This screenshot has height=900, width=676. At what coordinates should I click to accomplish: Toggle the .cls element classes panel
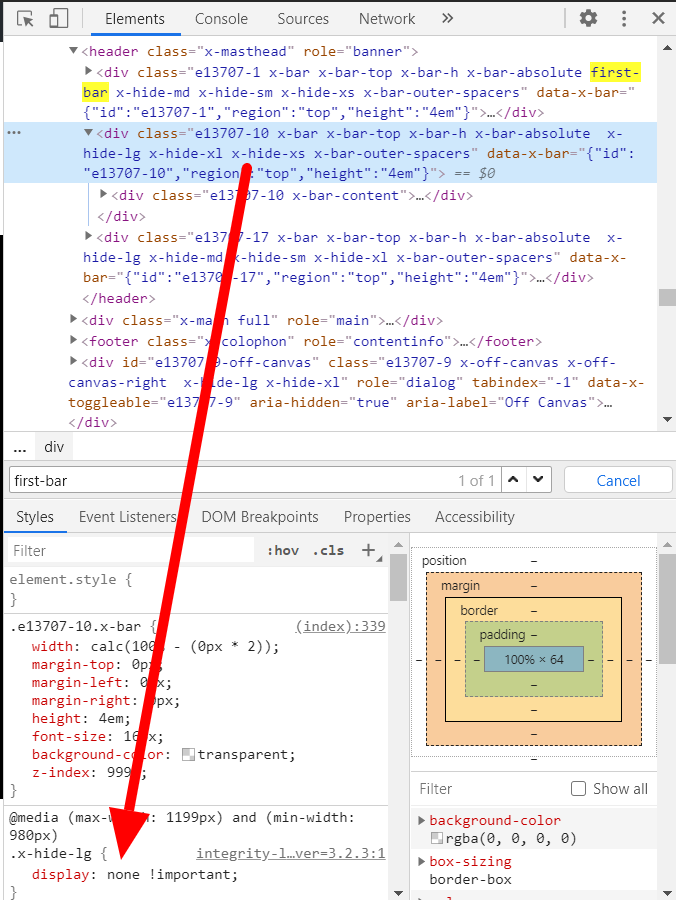click(x=328, y=551)
